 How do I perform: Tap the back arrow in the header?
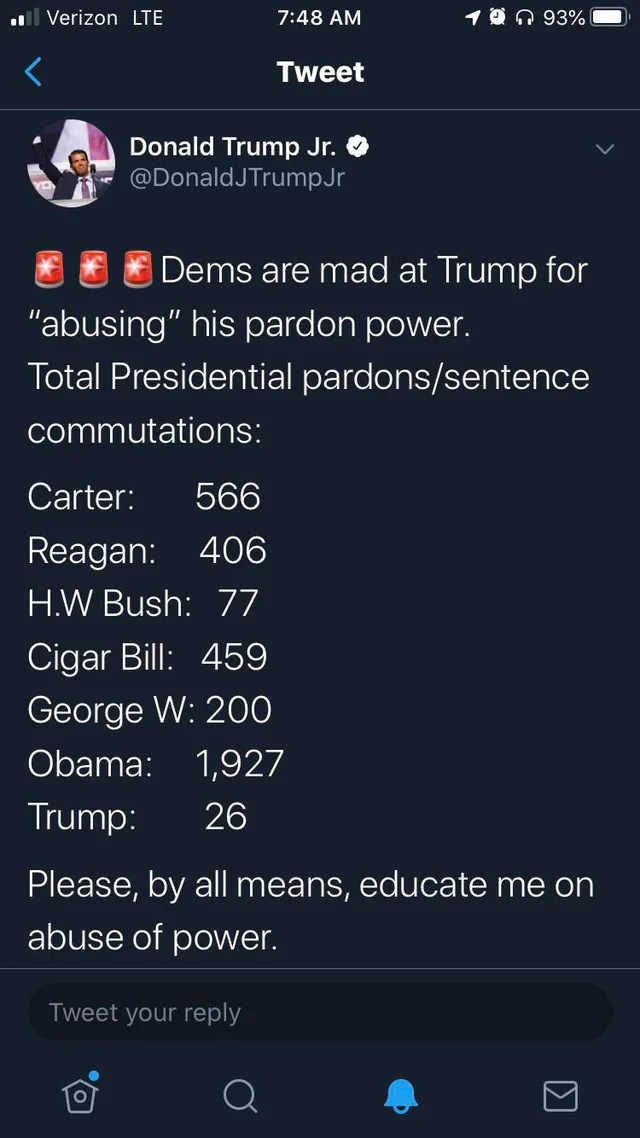[33, 72]
